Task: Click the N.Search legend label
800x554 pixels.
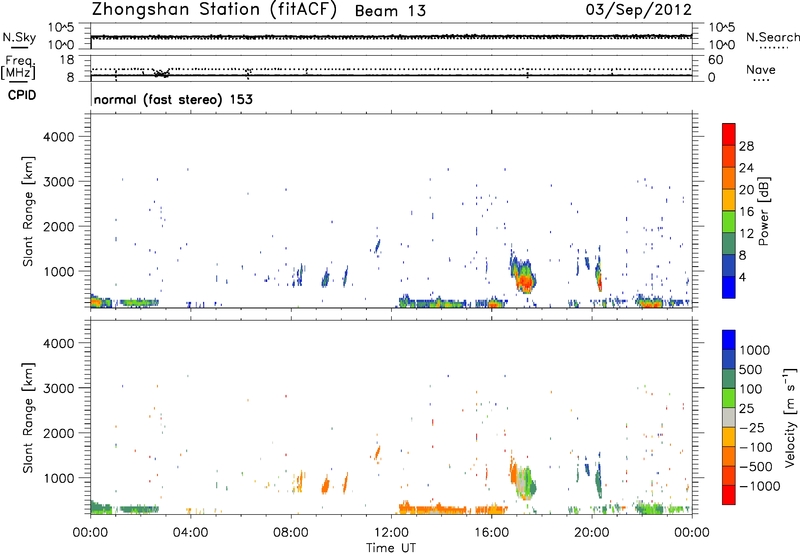Action: pyautogui.click(x=772, y=37)
